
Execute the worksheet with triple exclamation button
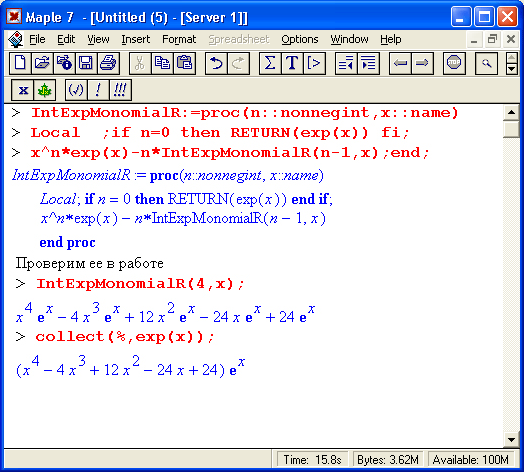pos(120,90)
